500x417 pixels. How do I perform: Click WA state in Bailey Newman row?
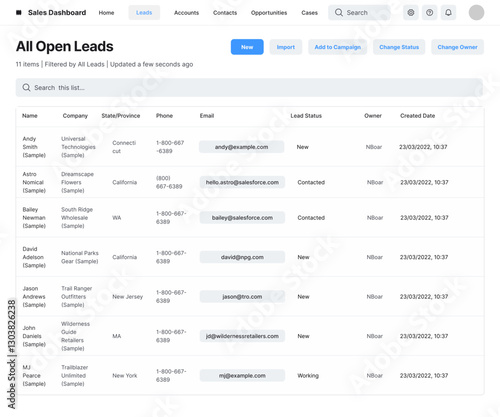(x=117, y=218)
